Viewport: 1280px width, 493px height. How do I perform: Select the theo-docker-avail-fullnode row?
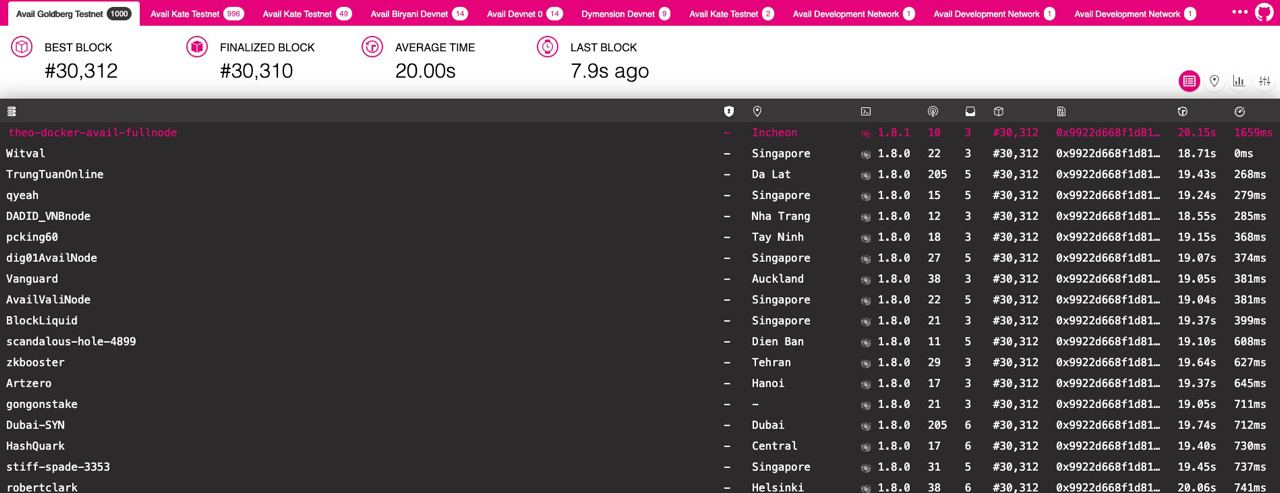[x=640, y=133]
